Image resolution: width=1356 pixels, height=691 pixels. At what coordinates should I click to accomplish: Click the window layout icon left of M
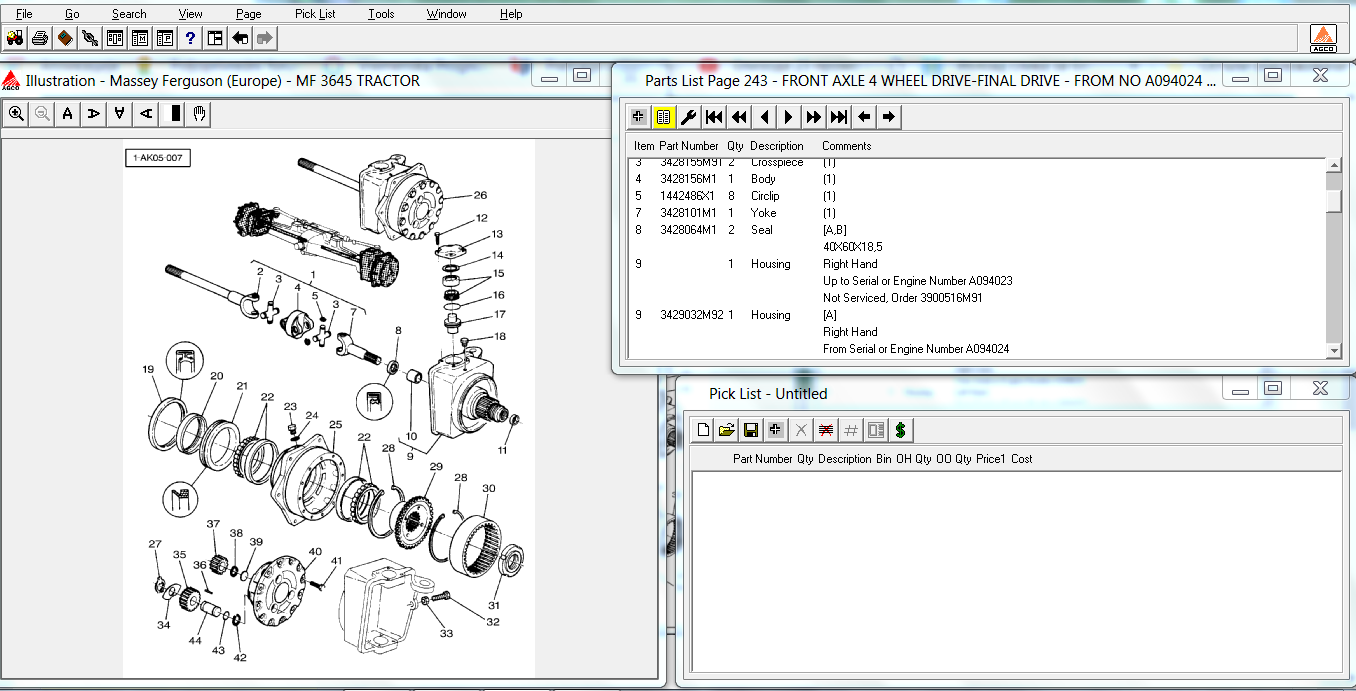tap(115, 38)
